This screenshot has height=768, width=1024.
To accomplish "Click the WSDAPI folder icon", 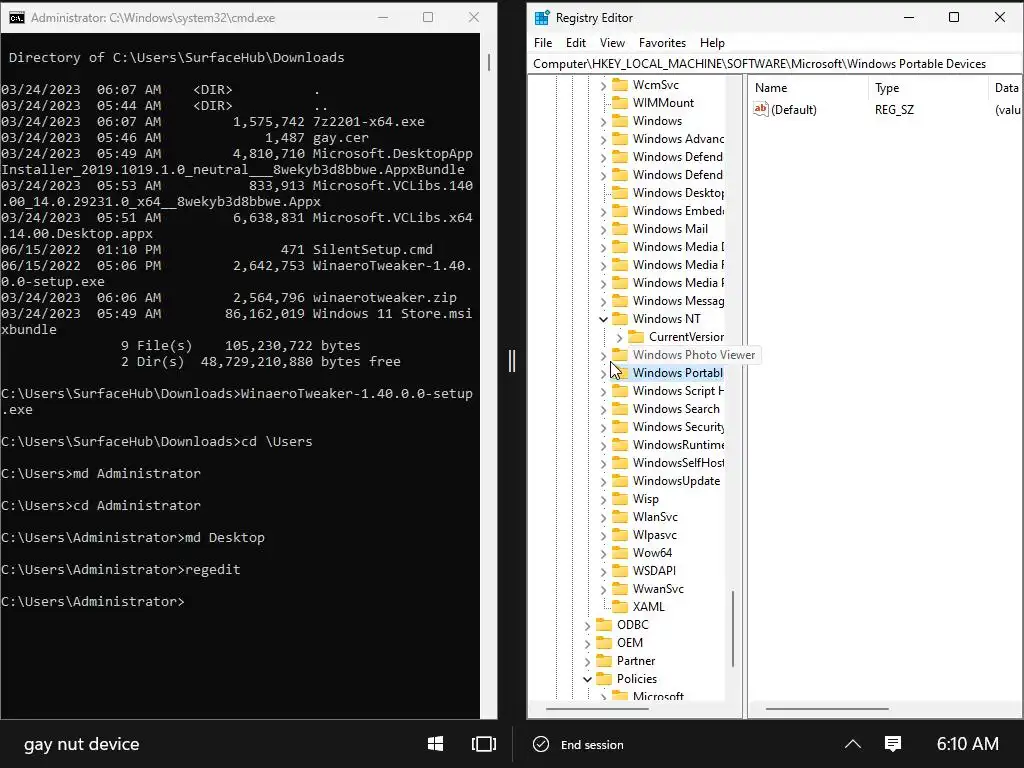I will (x=620, y=571).
